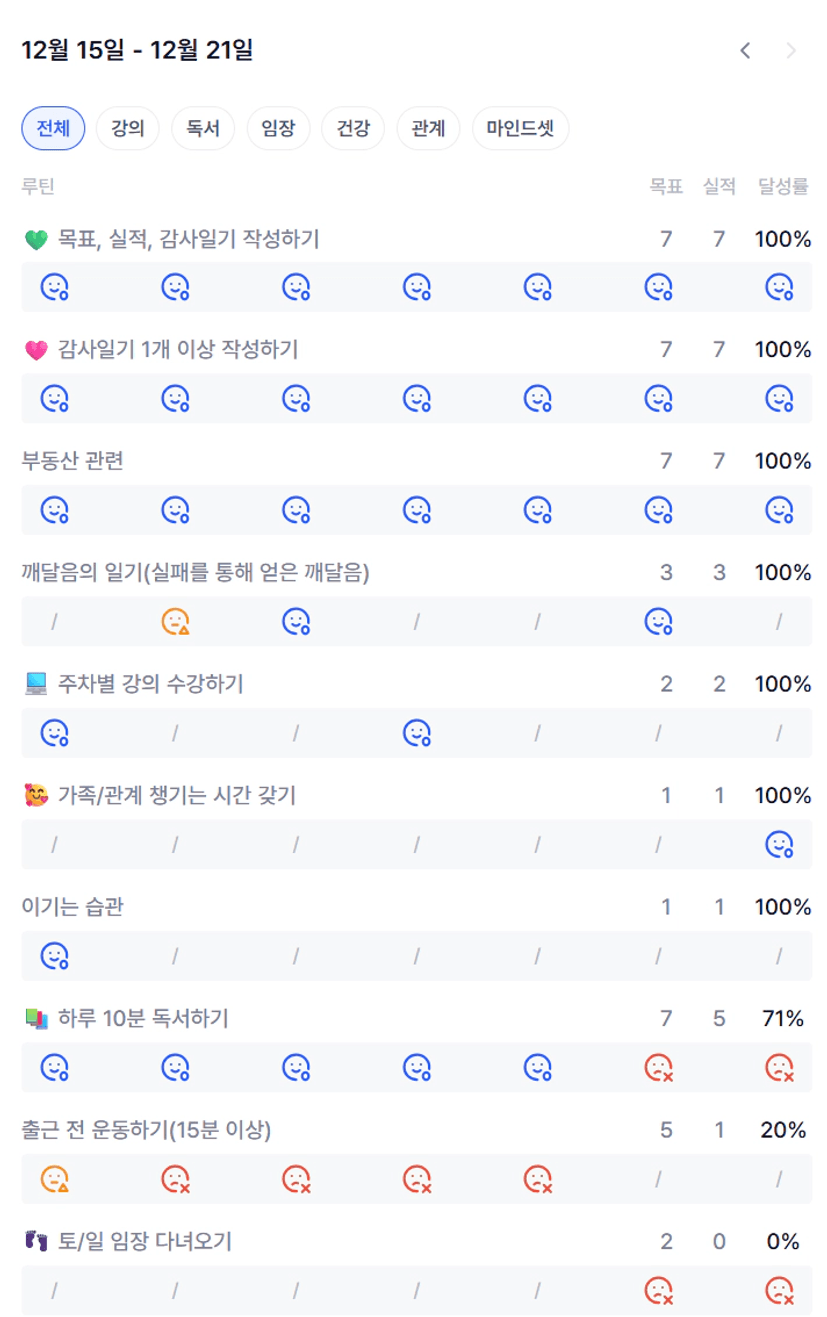Click last day red failed face in 하루 10분 독서하기
This screenshot has height=1317, width=827.
tap(779, 1068)
